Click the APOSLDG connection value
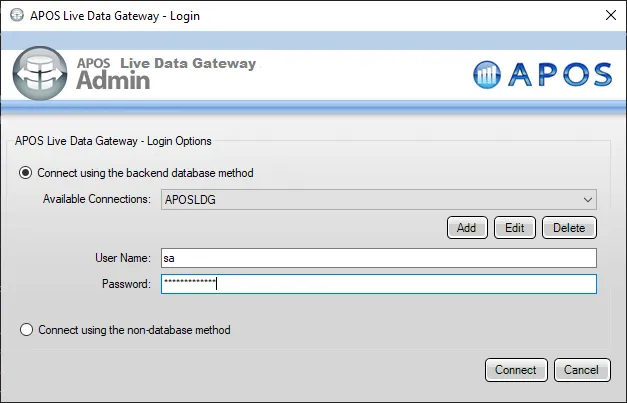 click(190, 199)
